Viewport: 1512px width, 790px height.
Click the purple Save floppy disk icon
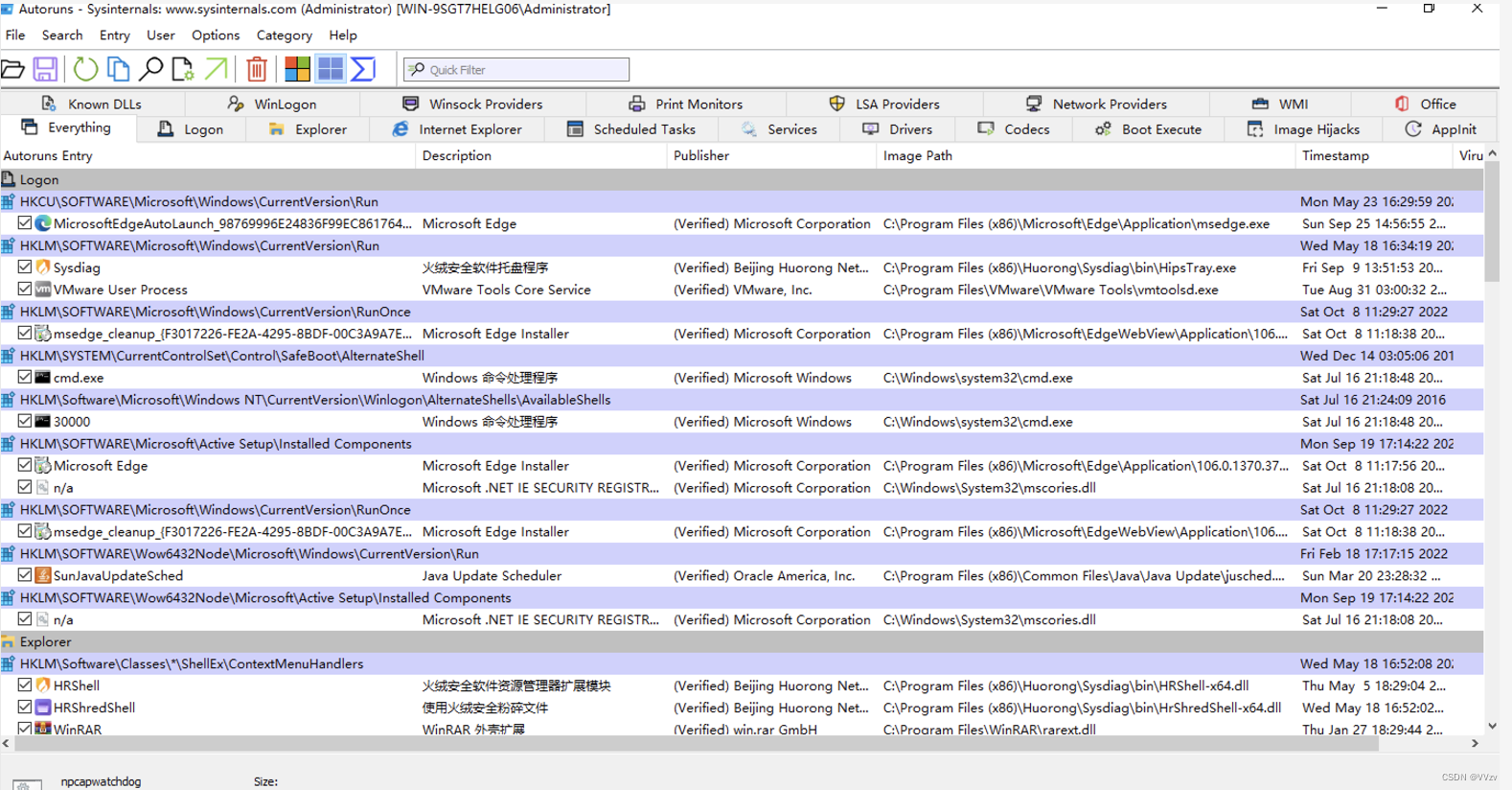(x=45, y=69)
